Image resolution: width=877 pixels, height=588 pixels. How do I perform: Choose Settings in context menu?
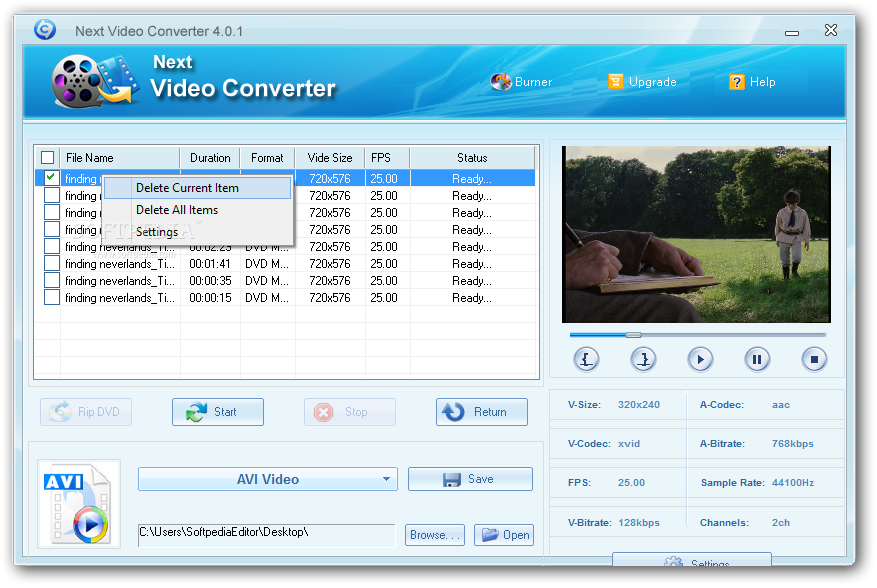tap(197, 232)
